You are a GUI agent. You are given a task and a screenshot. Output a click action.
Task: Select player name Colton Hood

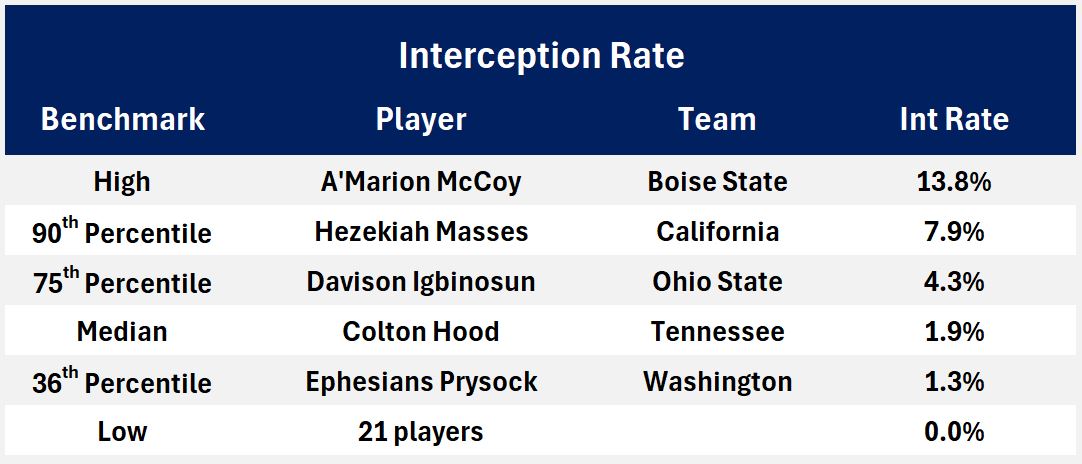pos(421,332)
